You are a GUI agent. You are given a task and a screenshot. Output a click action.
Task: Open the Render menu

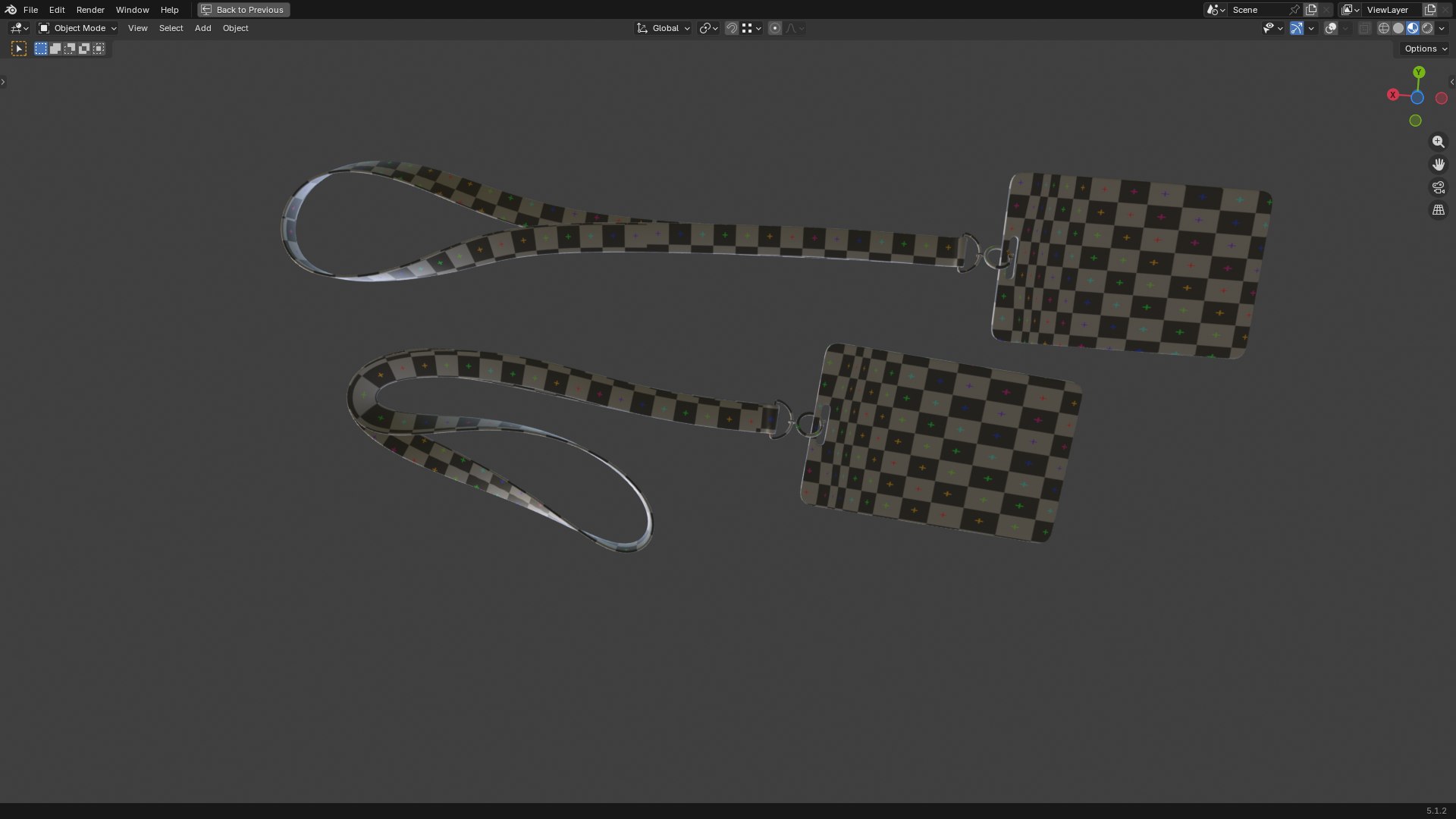click(x=90, y=10)
